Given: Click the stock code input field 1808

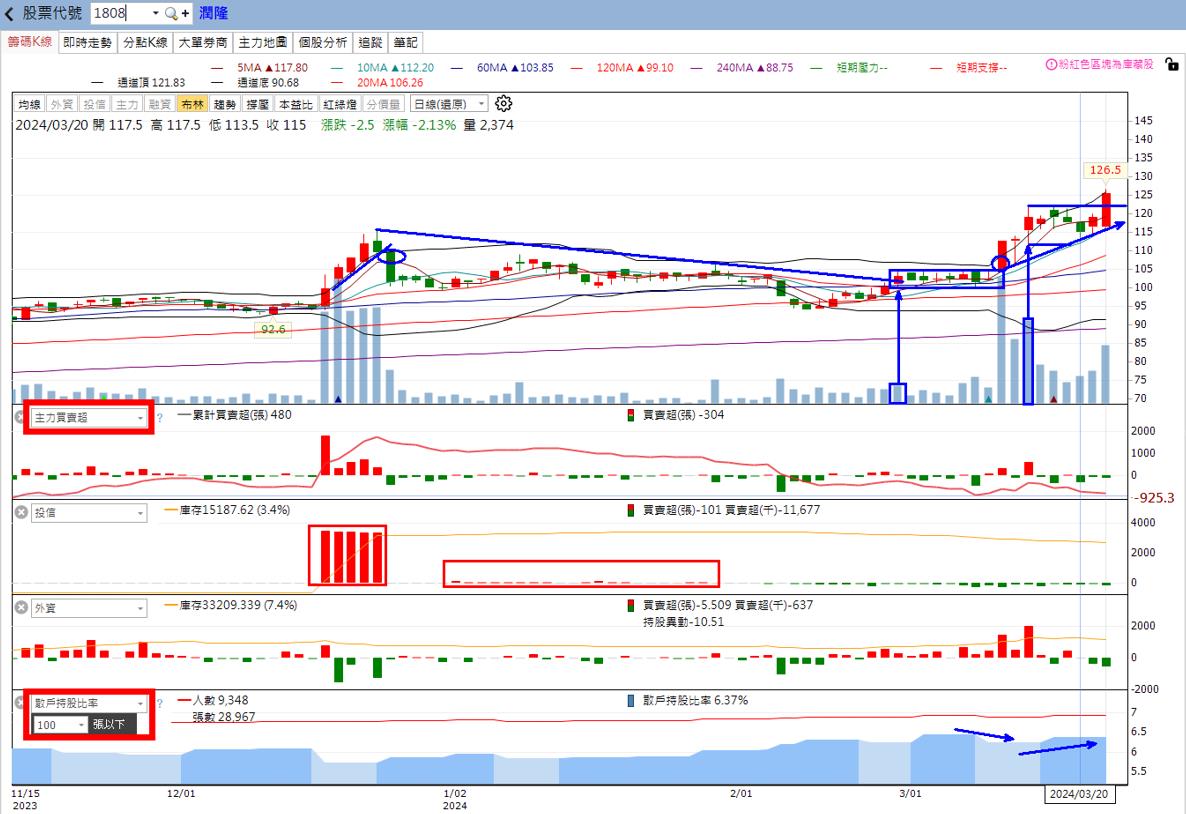Looking at the screenshot, I should point(120,14).
